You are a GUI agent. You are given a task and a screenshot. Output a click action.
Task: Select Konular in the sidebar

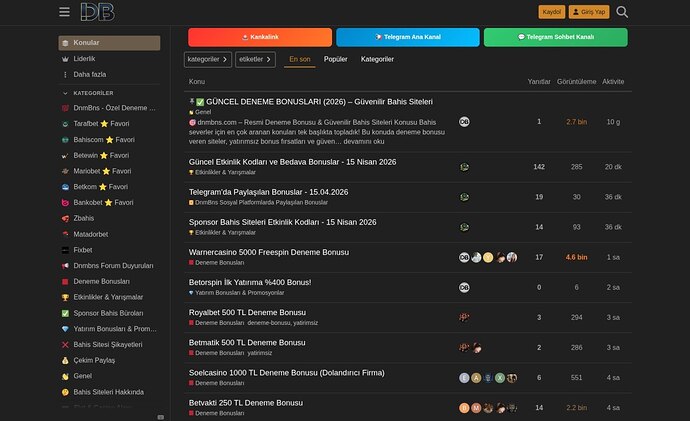click(109, 43)
